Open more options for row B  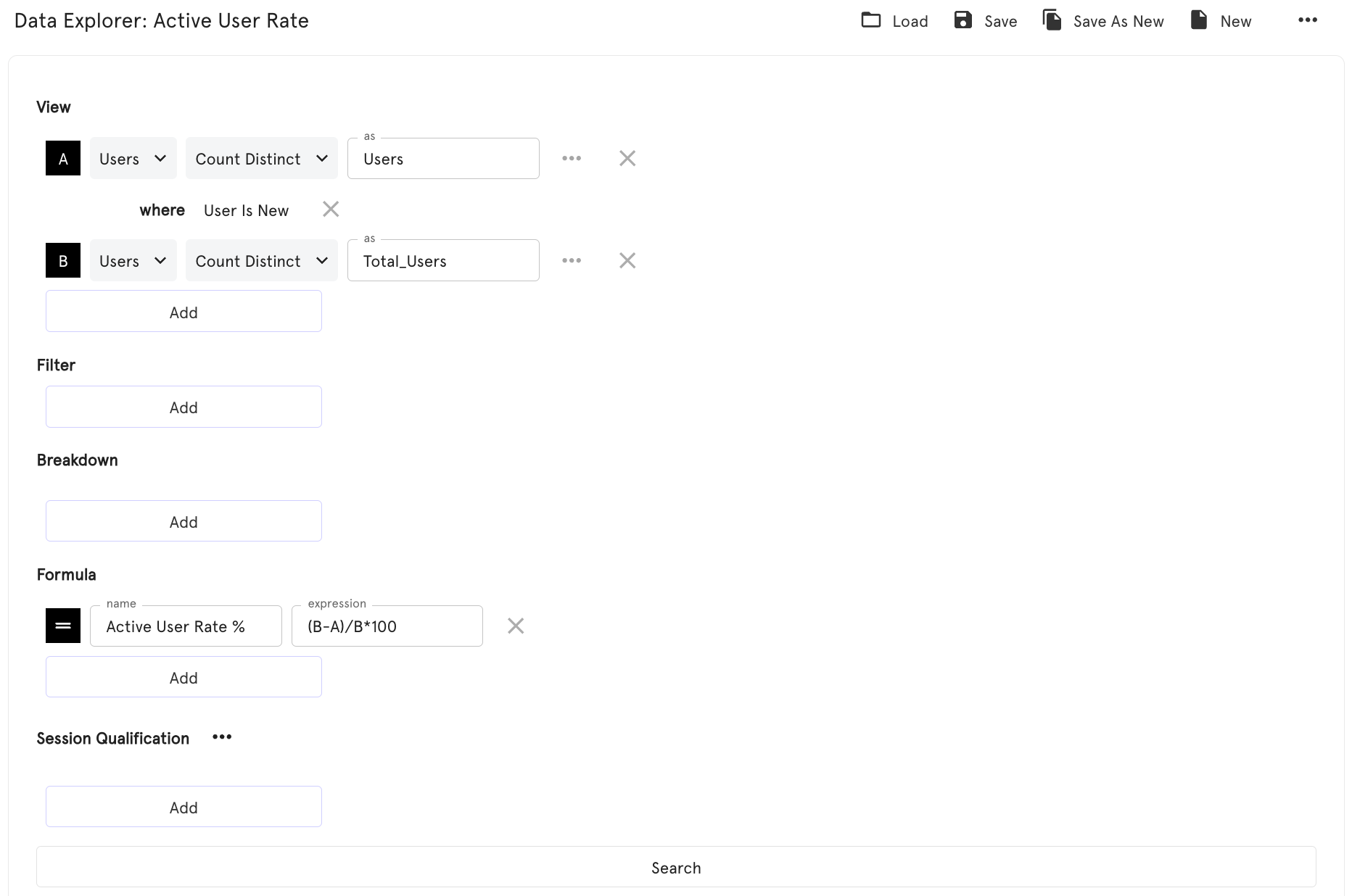point(572,260)
